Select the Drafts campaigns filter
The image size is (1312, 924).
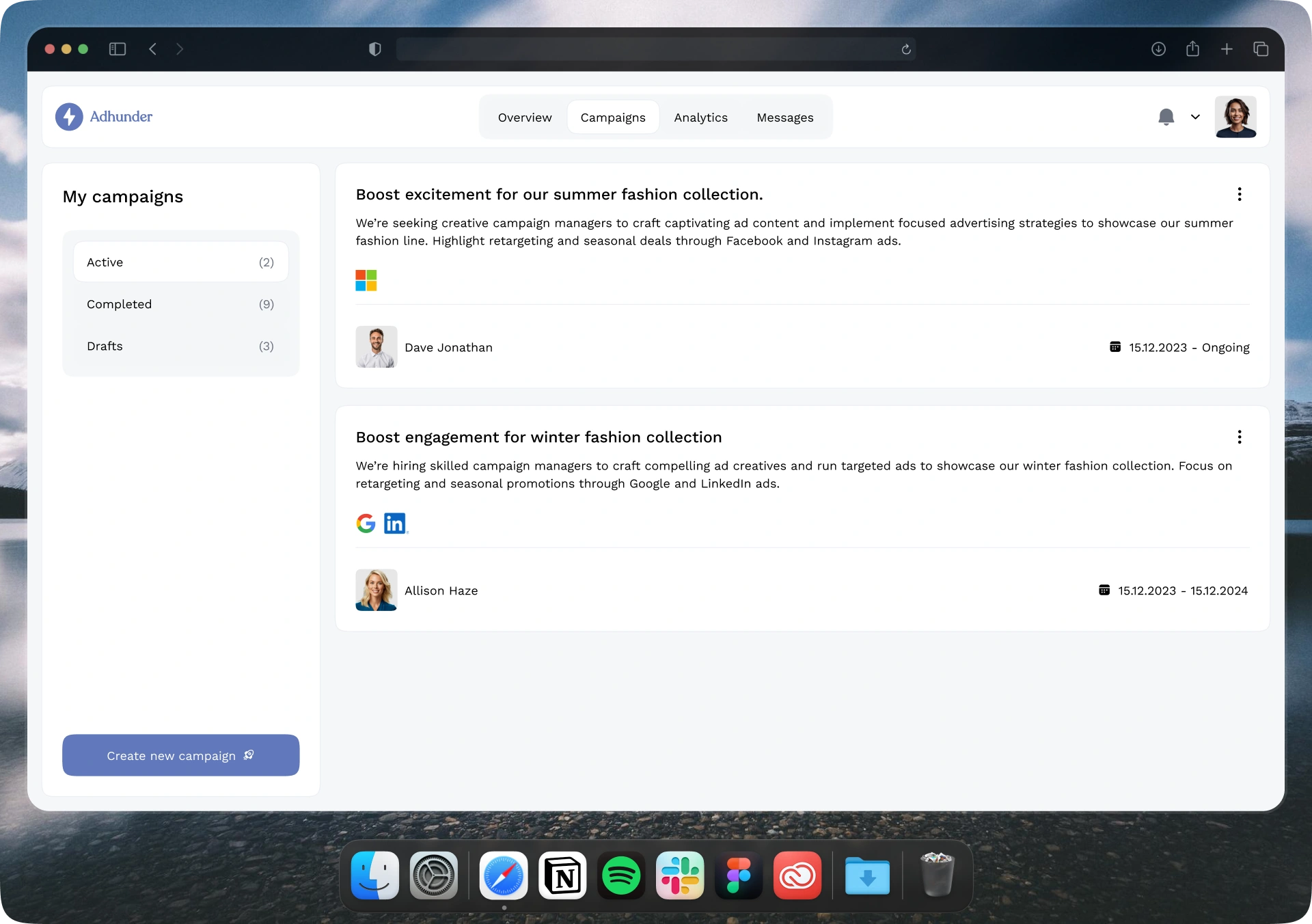[180, 346]
